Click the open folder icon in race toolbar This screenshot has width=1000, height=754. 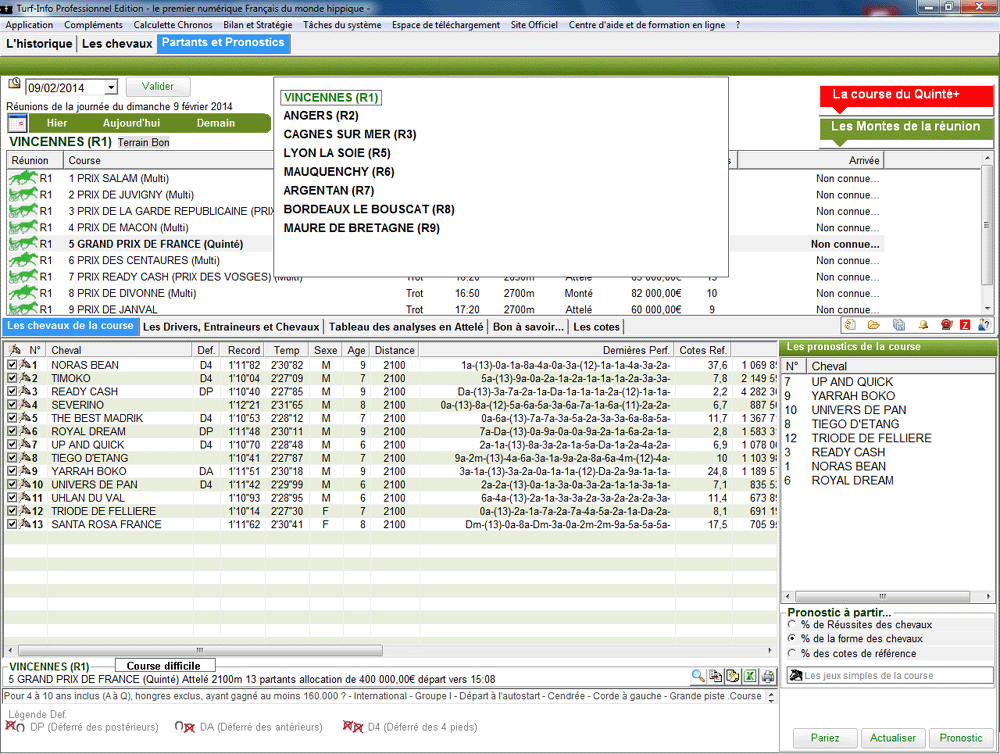[874, 325]
